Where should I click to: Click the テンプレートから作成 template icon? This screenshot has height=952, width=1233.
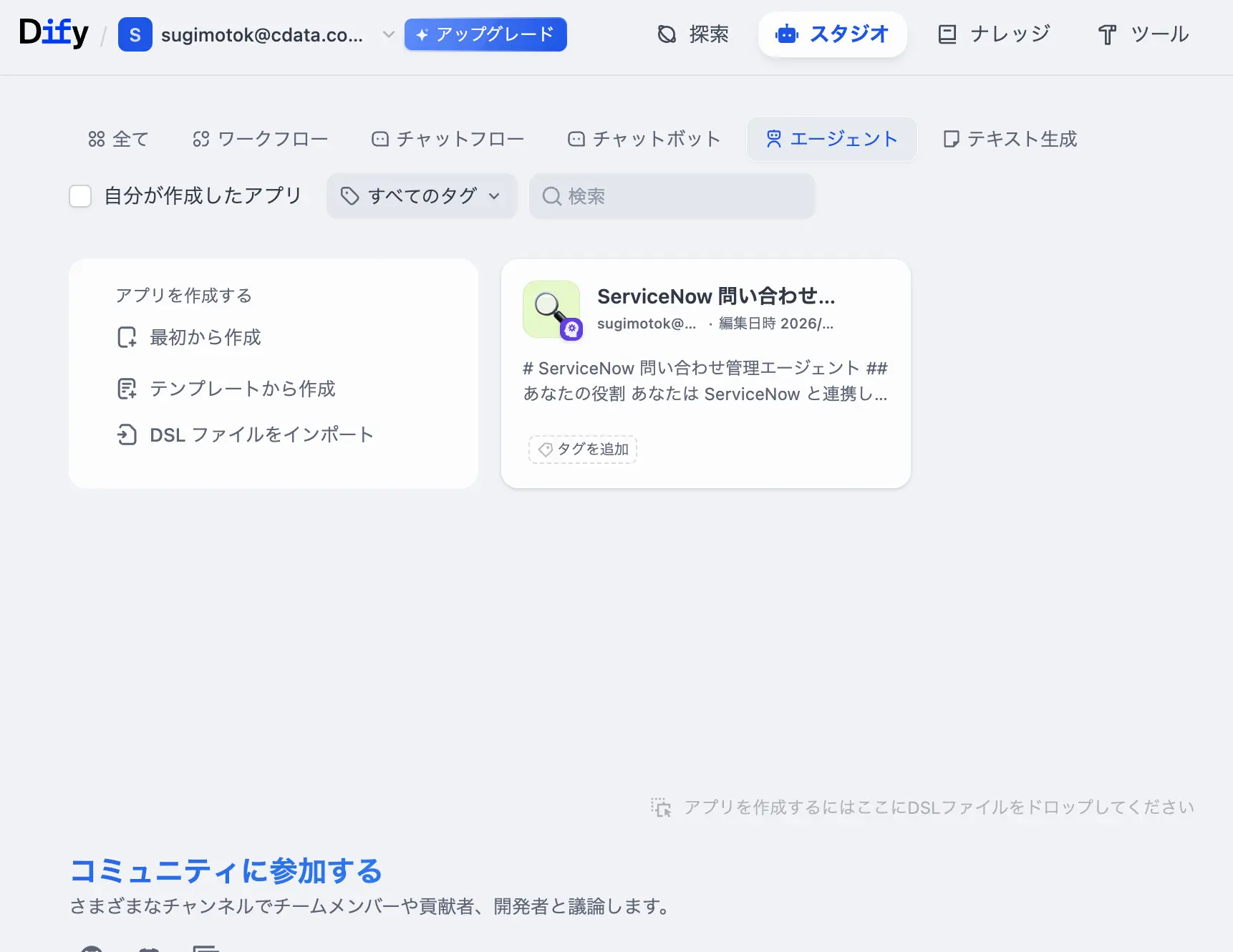pos(127,389)
